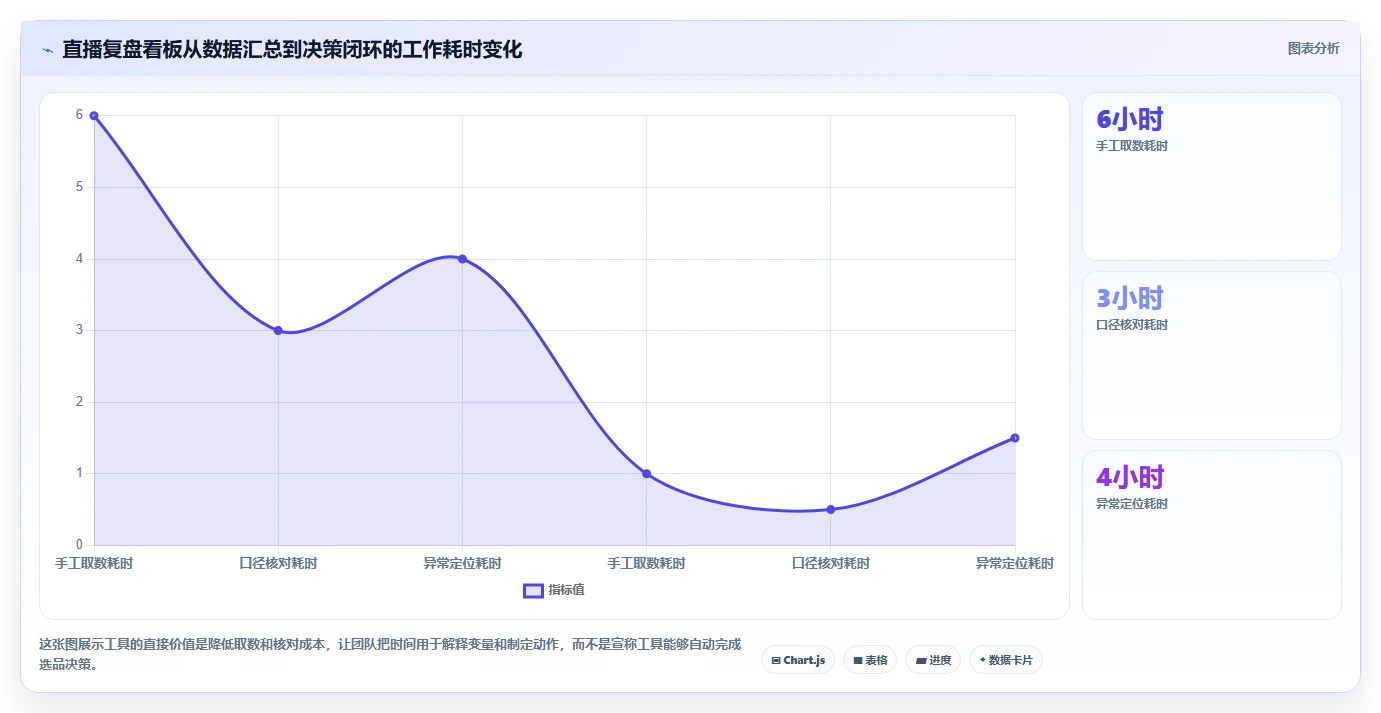This screenshot has width=1381, height=713.
Task: Select the 进度 tag pill
Action: 933,660
